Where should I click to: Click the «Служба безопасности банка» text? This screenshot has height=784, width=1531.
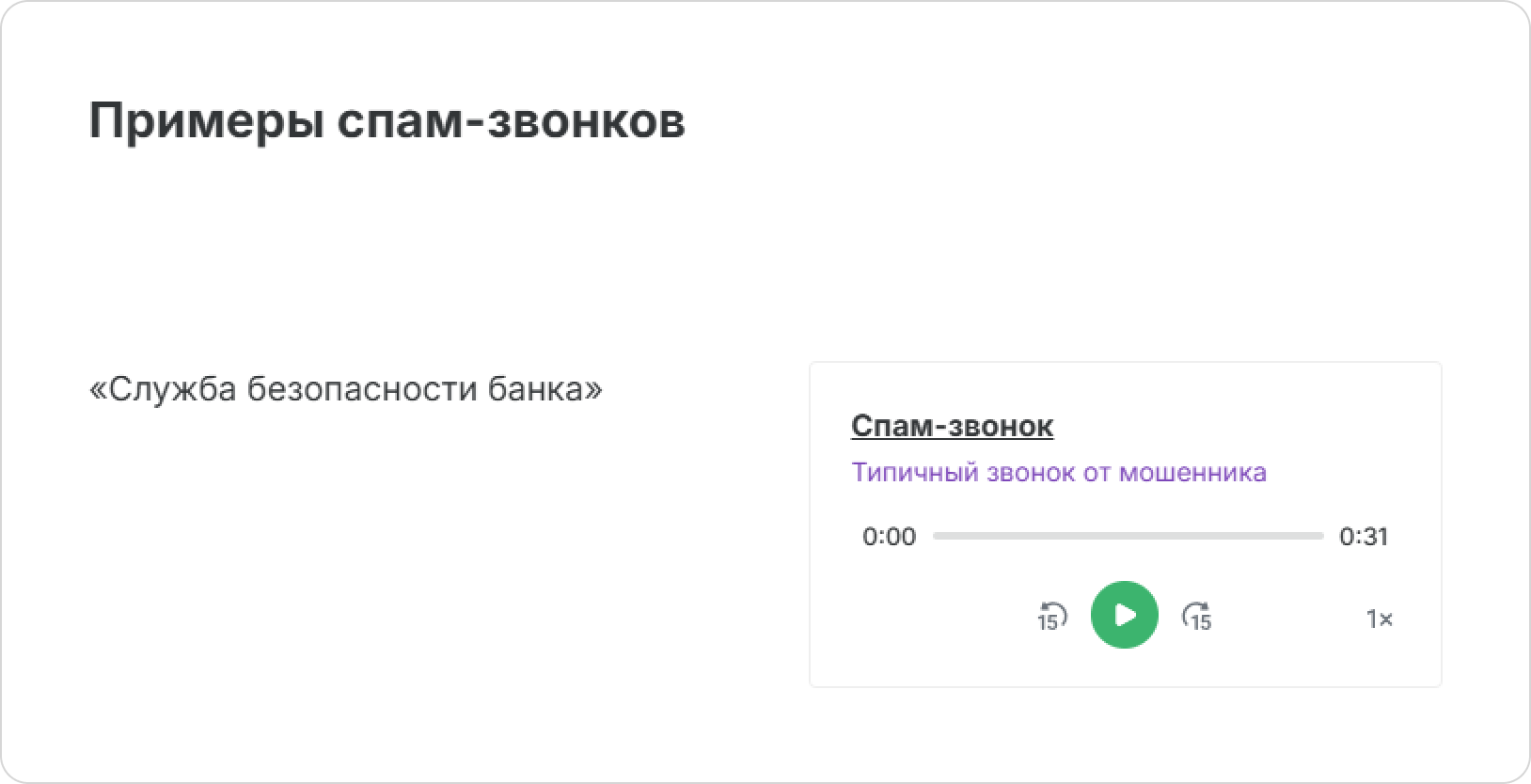(345, 388)
